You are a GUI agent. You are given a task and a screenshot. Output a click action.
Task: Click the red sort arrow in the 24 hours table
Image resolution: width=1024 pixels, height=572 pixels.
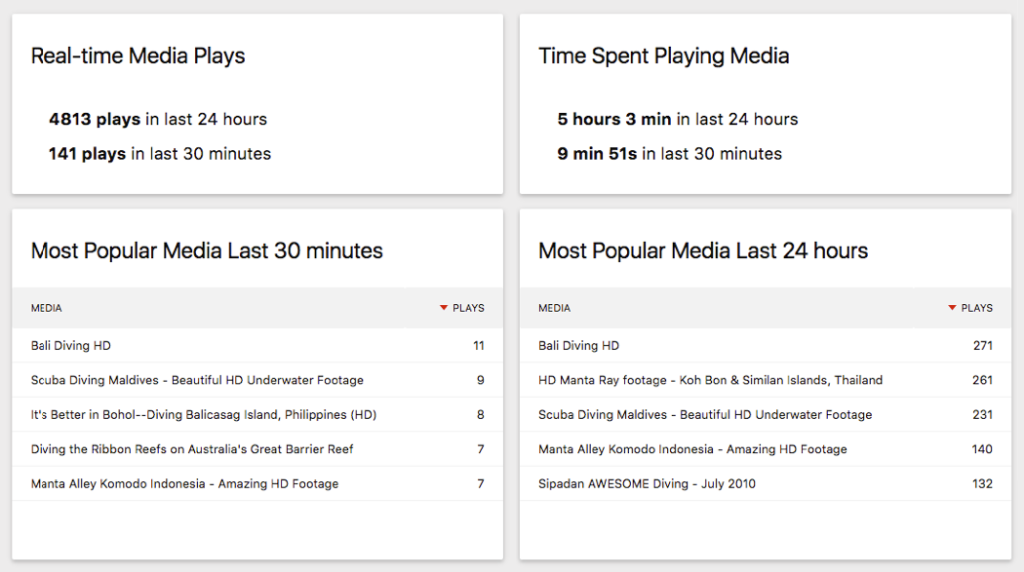pyautogui.click(x=952, y=308)
